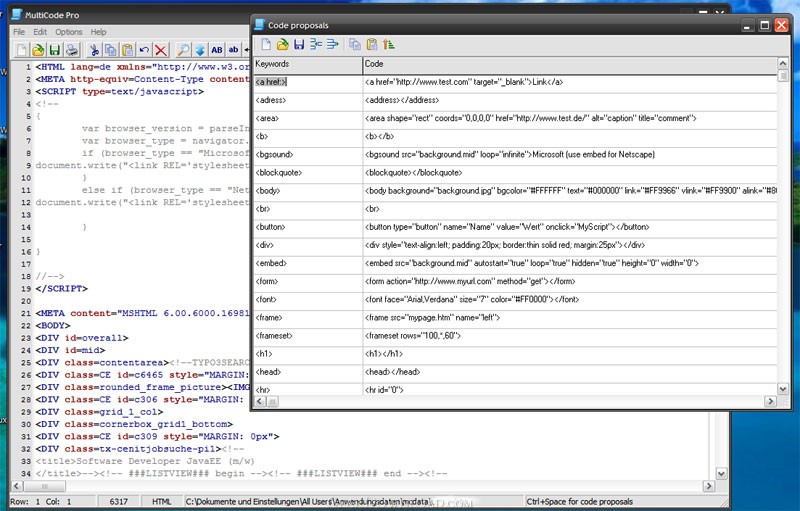Convert text with uppercase AB icon
800x511 pixels.
pos(217,50)
